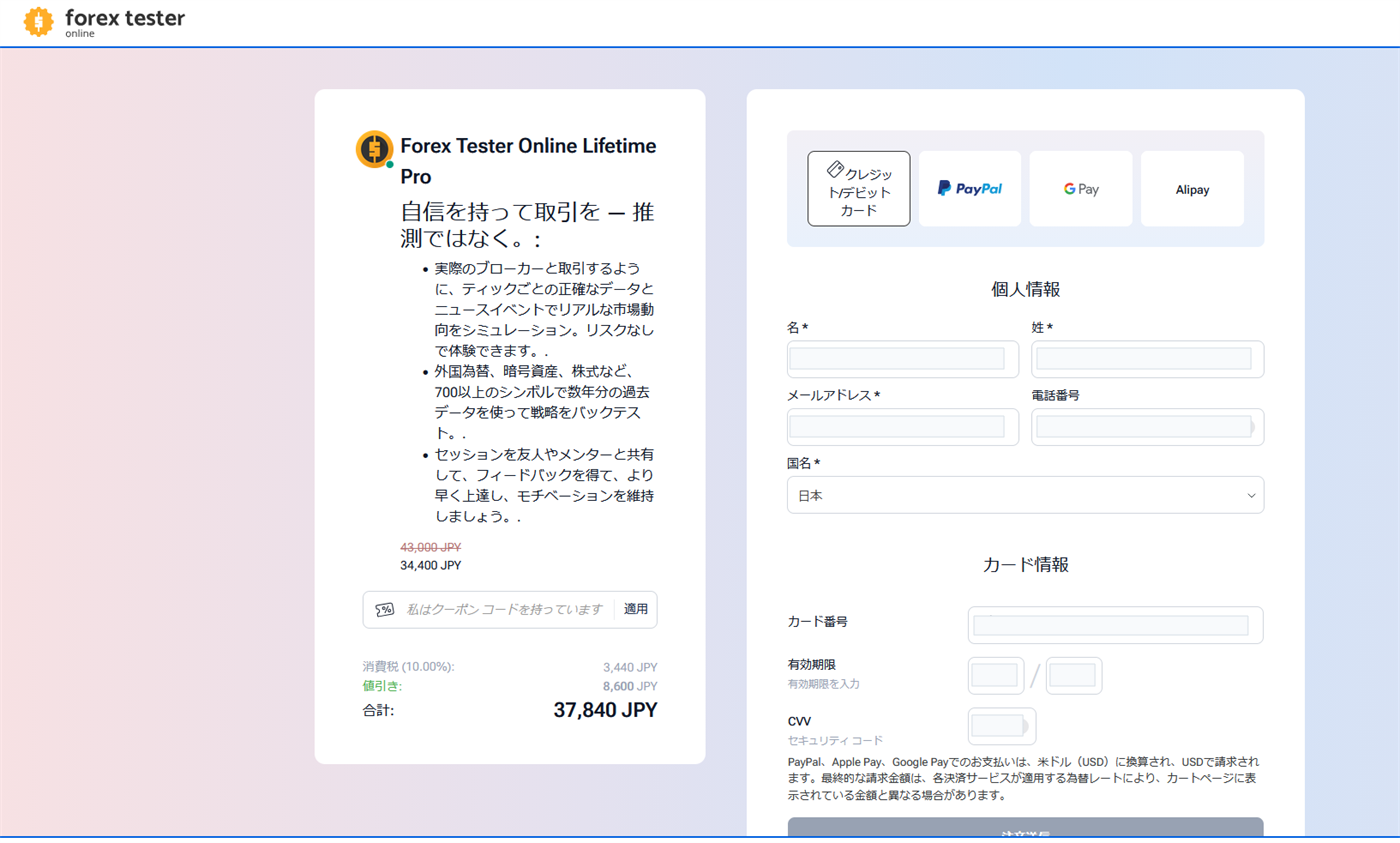Pick Alipay as payment method
This screenshot has width=1400, height=843.
1192,189
